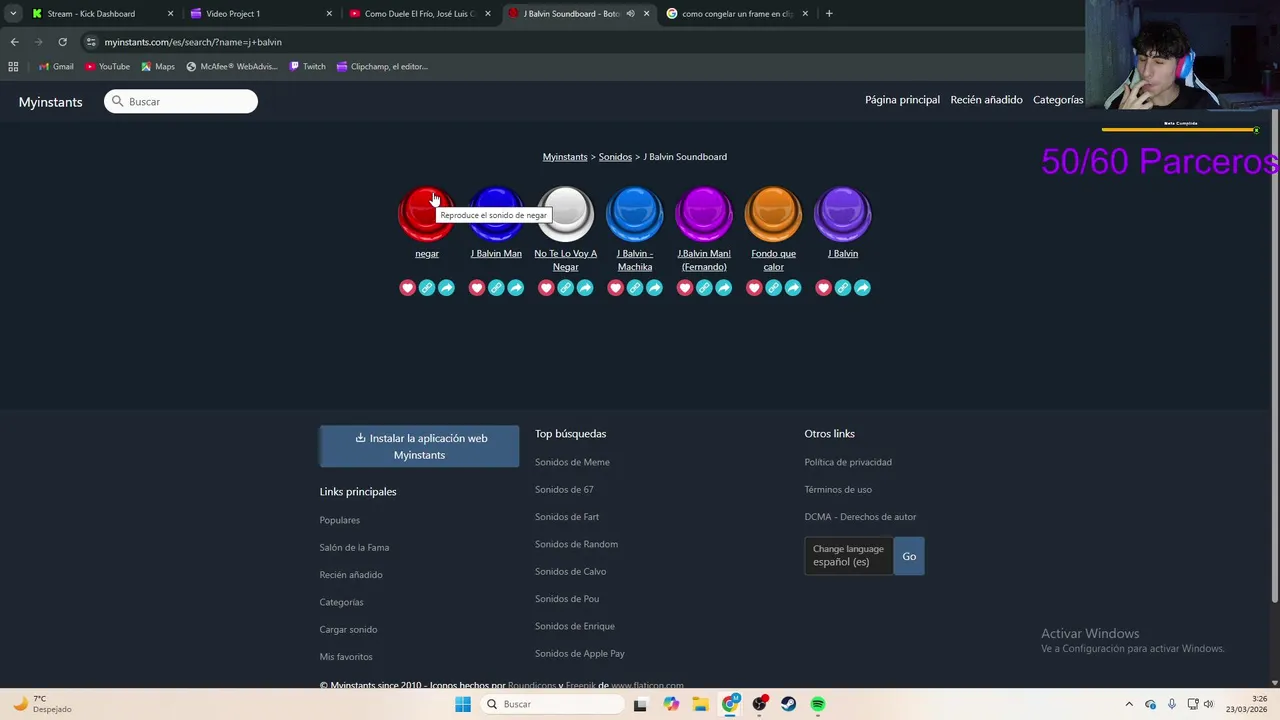
Task: Play the dark blue 'J Balvin Man' button
Action: coord(496,214)
